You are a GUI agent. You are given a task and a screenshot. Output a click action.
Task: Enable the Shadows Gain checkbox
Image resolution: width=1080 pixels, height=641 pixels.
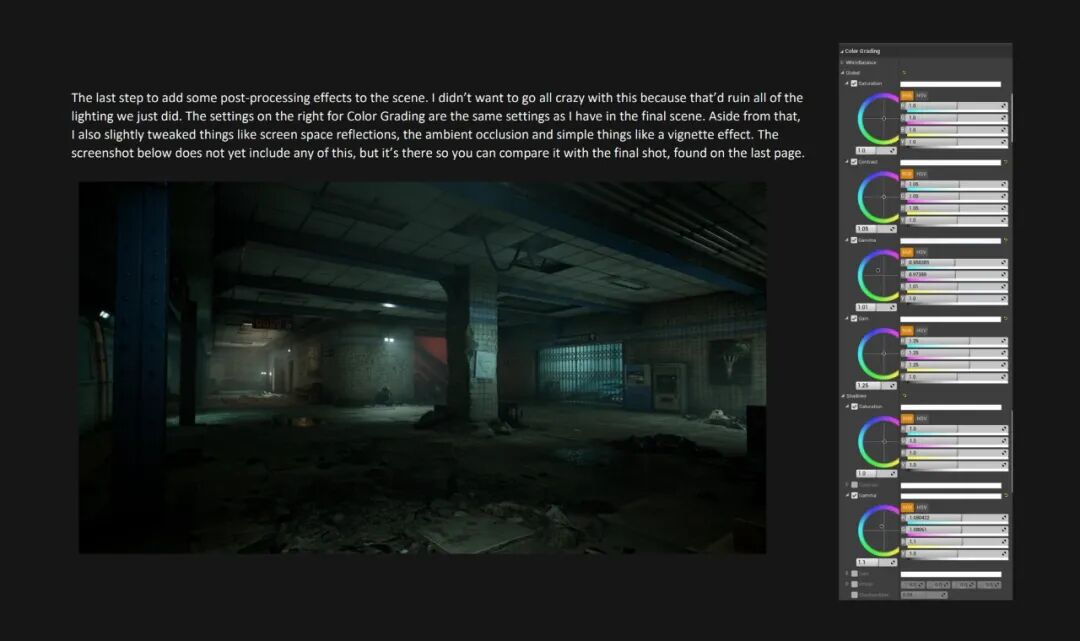pos(854,574)
